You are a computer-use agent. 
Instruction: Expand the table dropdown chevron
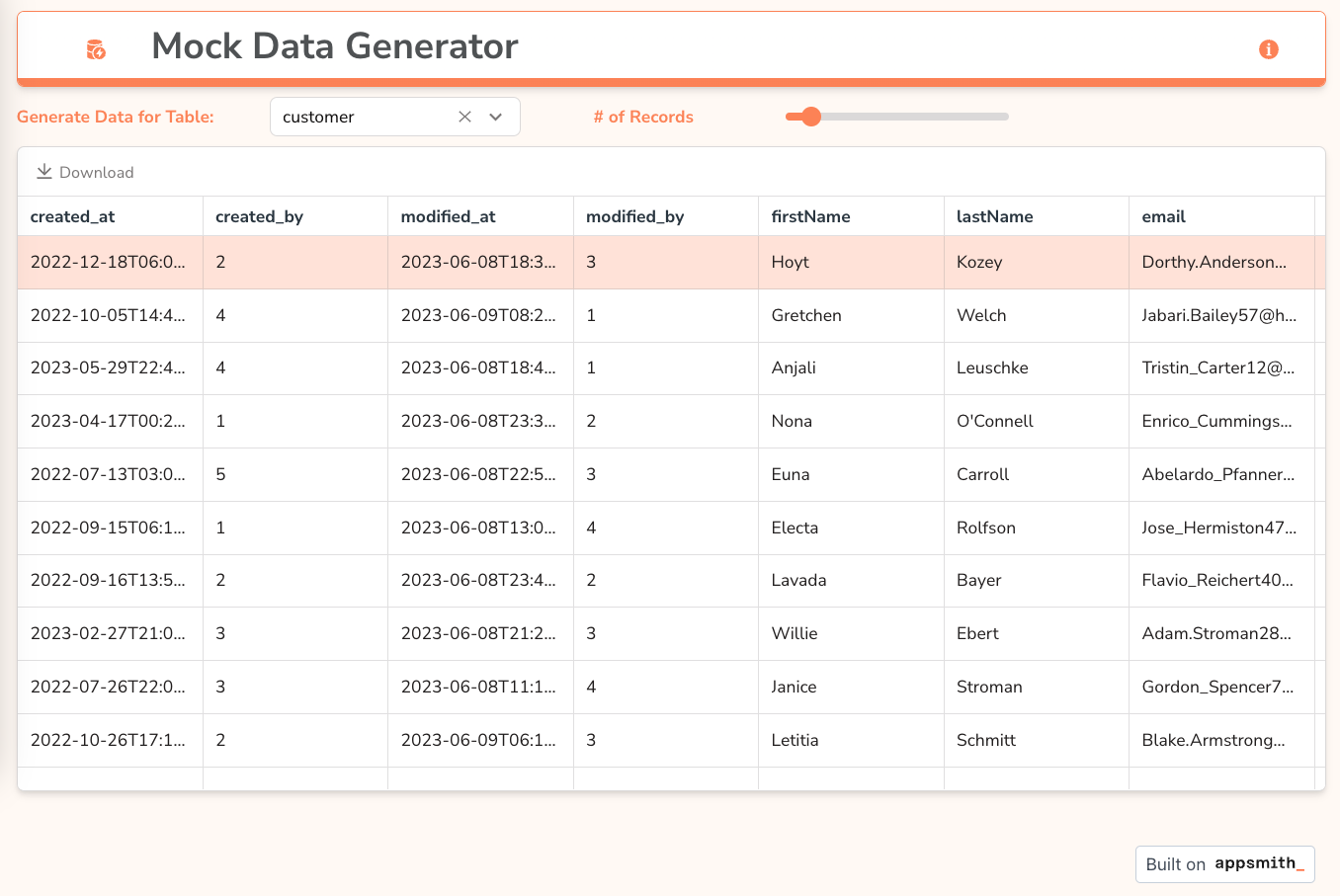[496, 117]
